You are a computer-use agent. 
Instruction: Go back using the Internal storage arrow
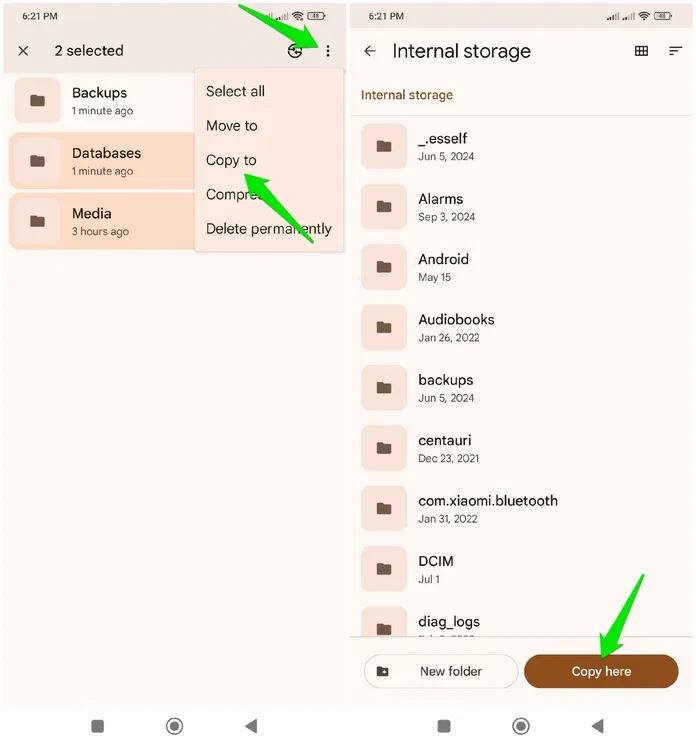click(x=370, y=51)
